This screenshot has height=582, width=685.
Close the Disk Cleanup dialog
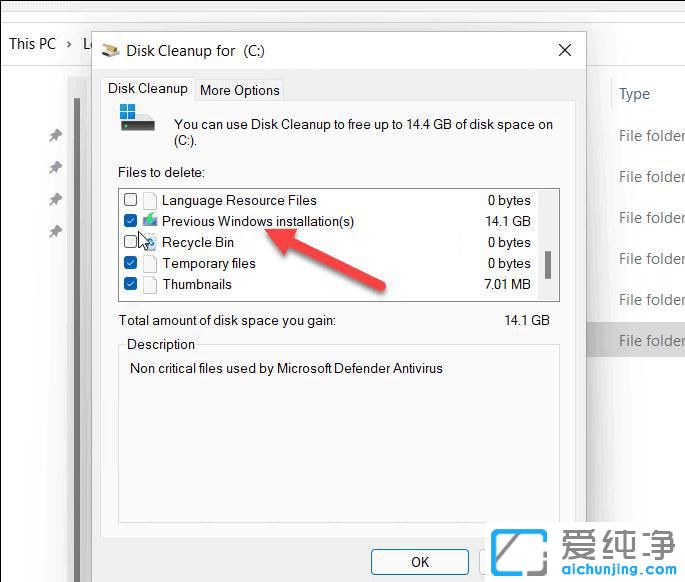pos(564,50)
